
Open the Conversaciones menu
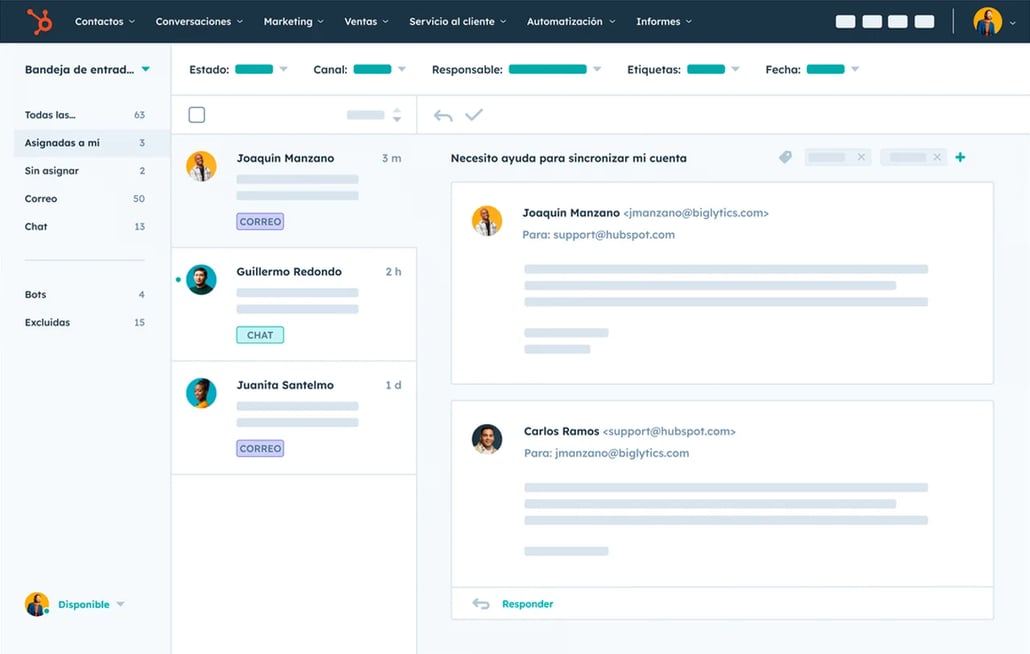(199, 22)
